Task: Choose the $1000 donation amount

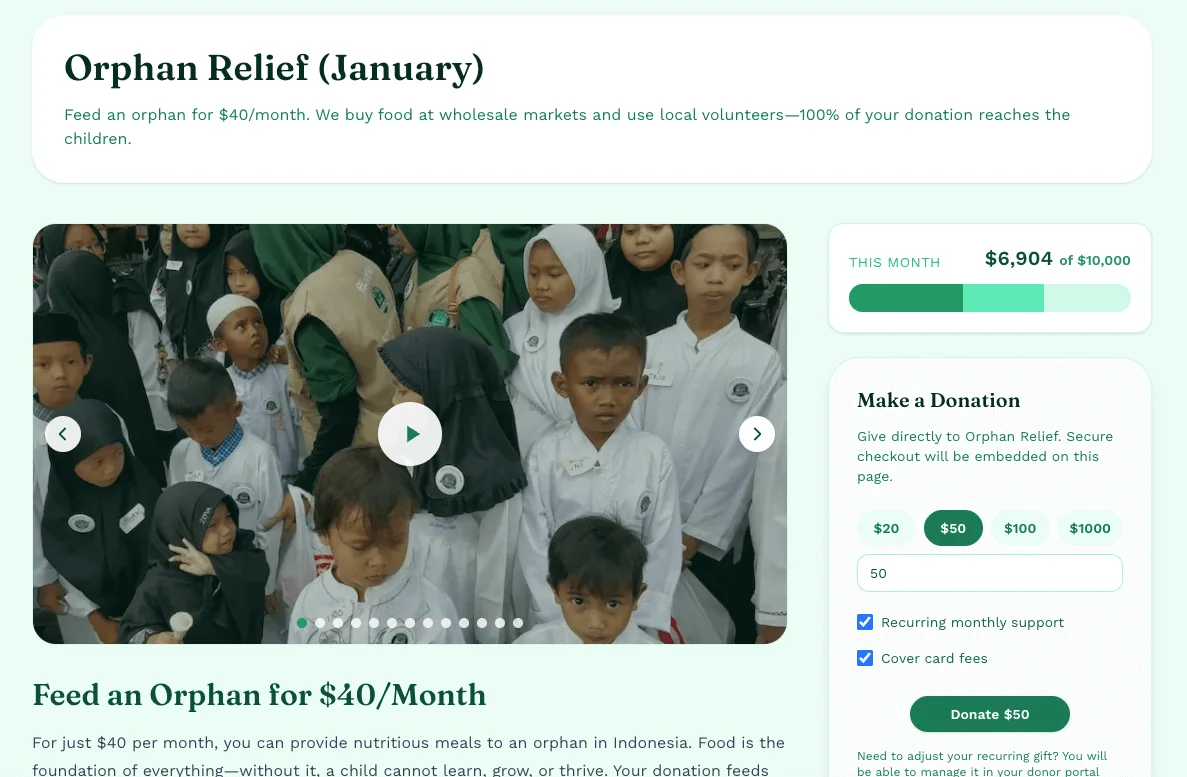Action: pyautogui.click(x=1089, y=528)
